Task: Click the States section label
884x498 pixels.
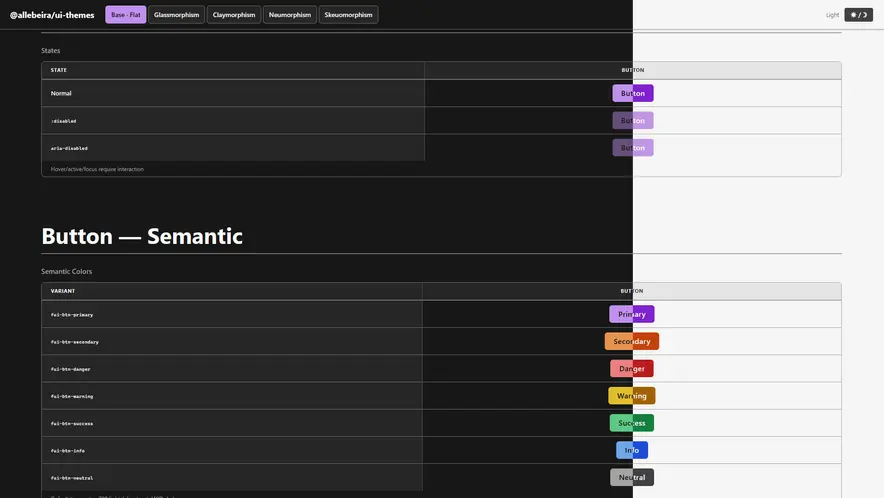Action: [x=50, y=50]
